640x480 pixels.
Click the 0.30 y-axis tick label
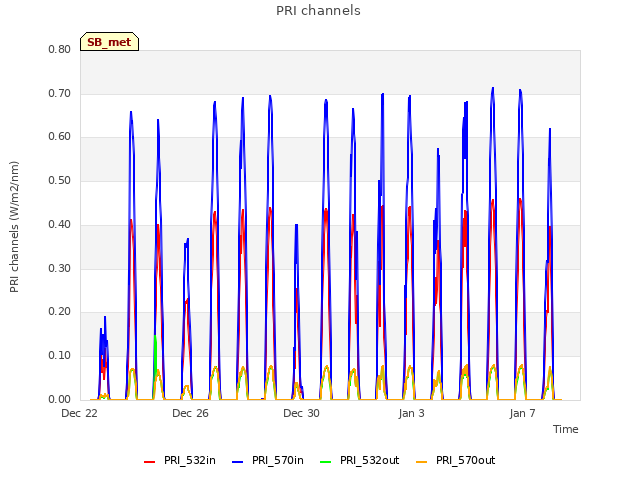coord(60,269)
